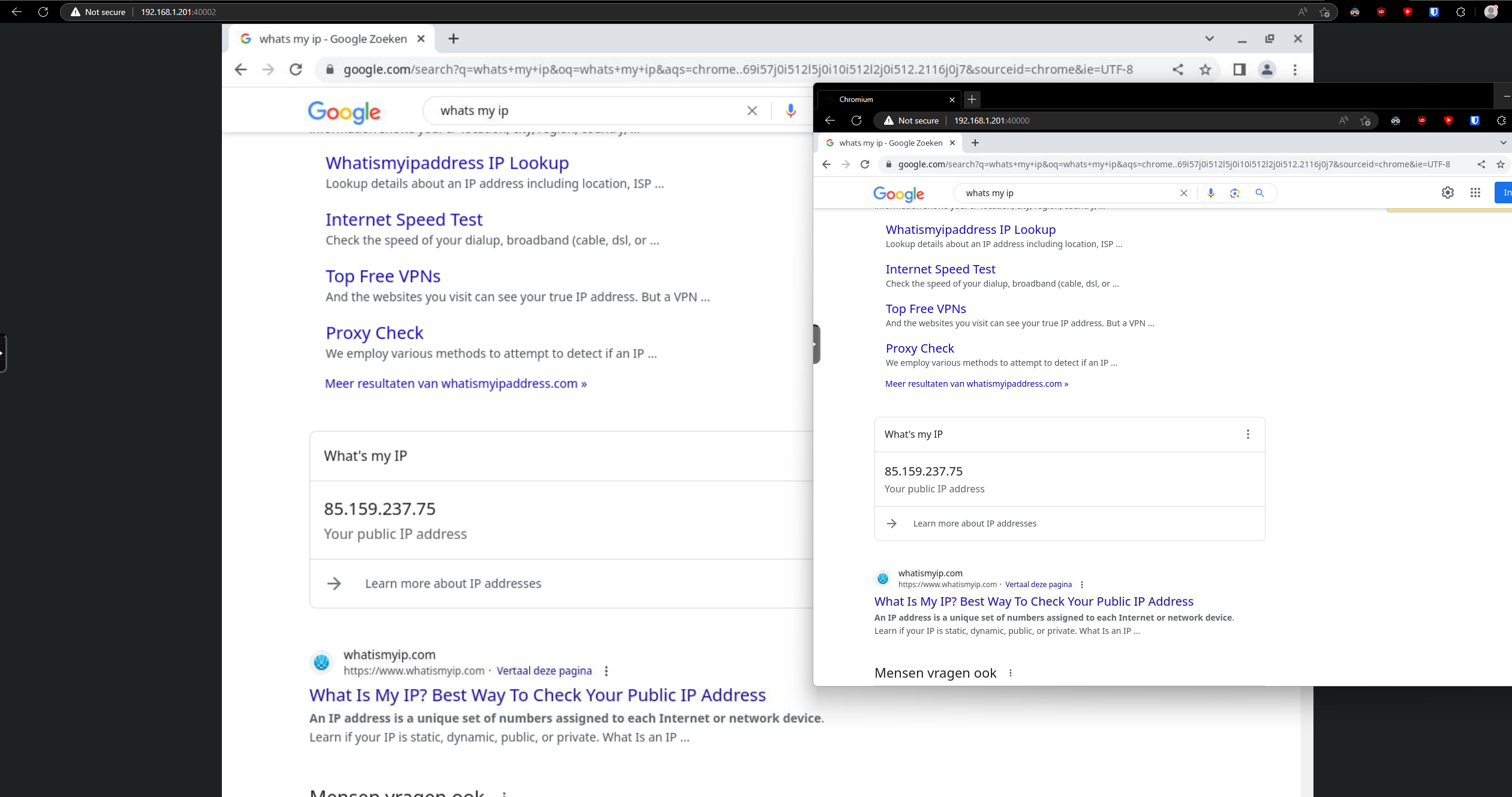Open What's my IP card options menu
Screen dimensions: 1512x797
pyautogui.click(x=1248, y=434)
